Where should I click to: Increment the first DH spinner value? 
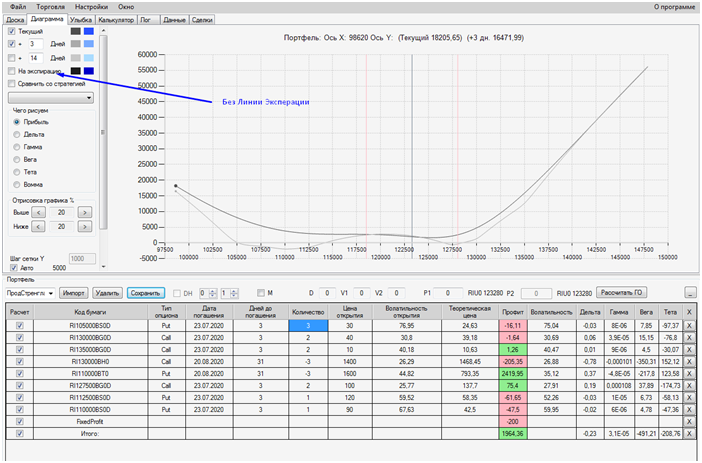pyautogui.click(x=213, y=291)
